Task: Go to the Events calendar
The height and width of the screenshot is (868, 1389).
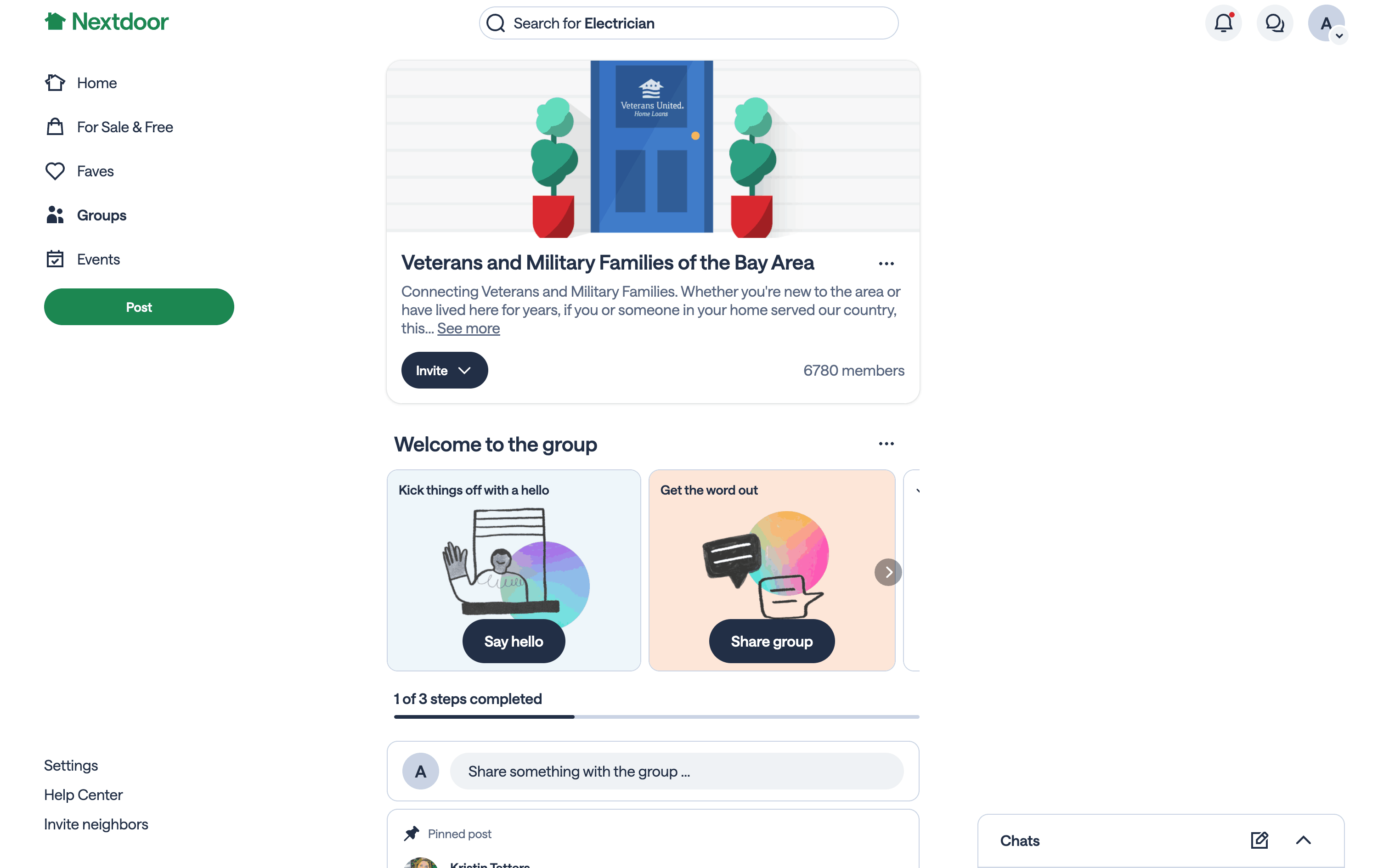Action: click(x=82, y=259)
